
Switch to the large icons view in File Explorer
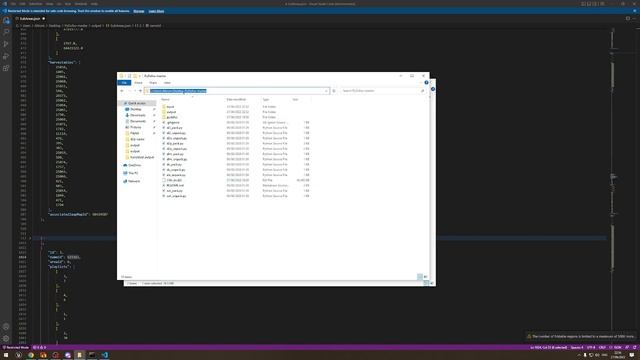click(426, 277)
